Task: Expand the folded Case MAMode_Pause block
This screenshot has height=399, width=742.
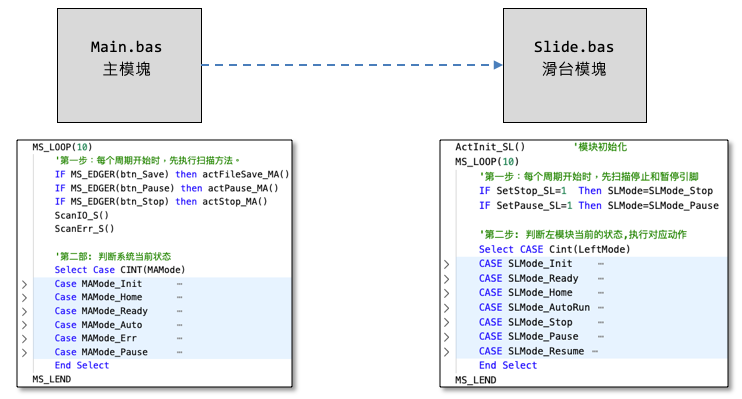Action: (x=25, y=353)
